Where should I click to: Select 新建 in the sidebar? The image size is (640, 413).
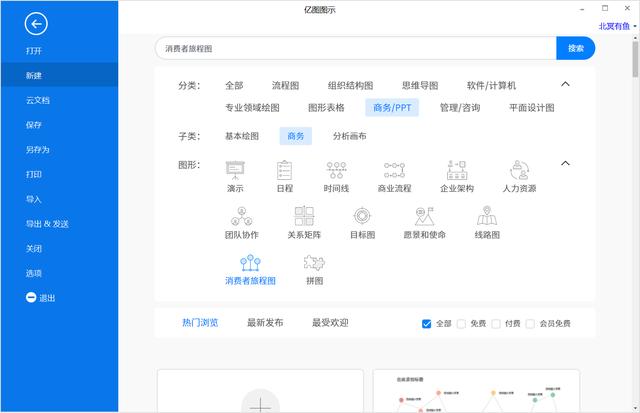coord(60,75)
